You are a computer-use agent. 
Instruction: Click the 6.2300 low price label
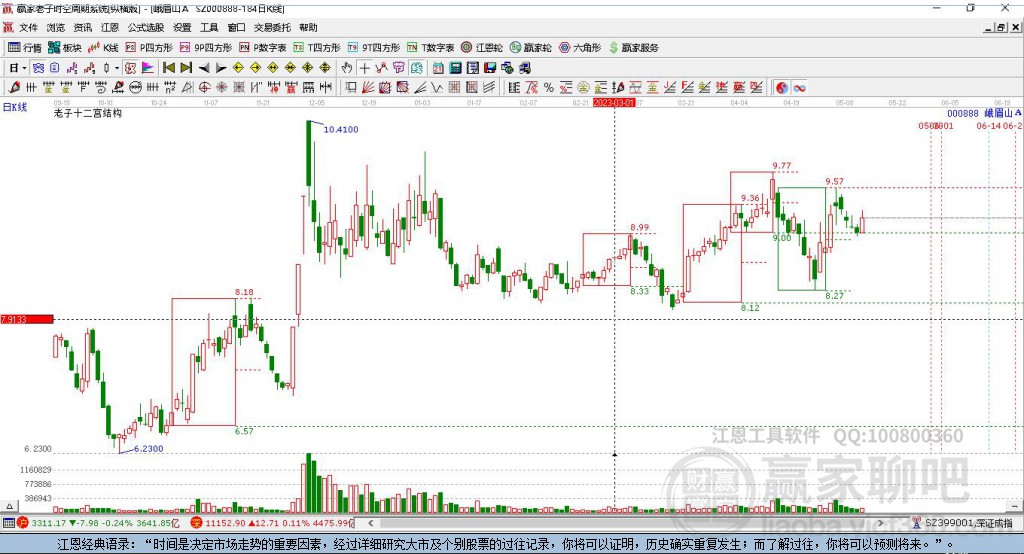click(149, 449)
